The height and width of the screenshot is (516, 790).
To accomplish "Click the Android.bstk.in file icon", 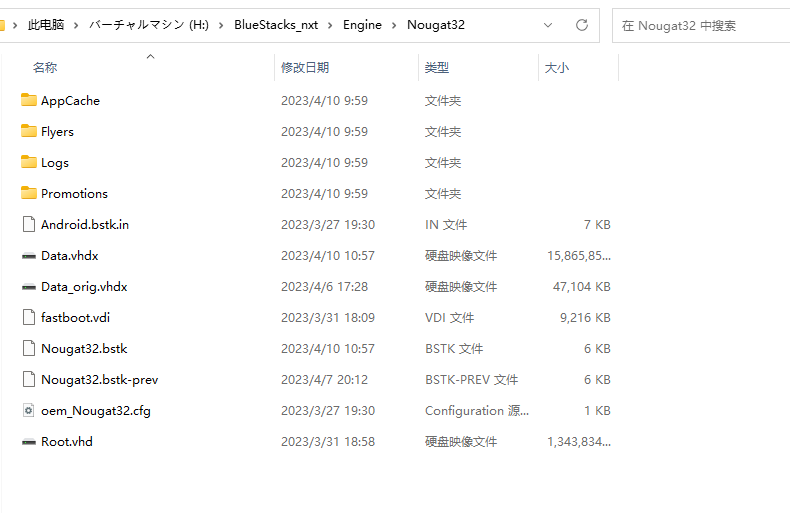I will (x=29, y=224).
